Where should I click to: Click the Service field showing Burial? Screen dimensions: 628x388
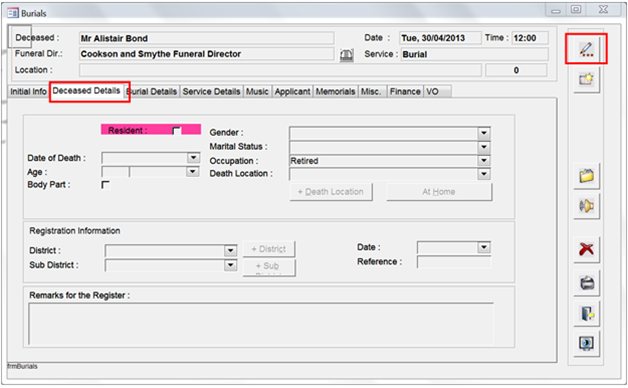[474, 54]
